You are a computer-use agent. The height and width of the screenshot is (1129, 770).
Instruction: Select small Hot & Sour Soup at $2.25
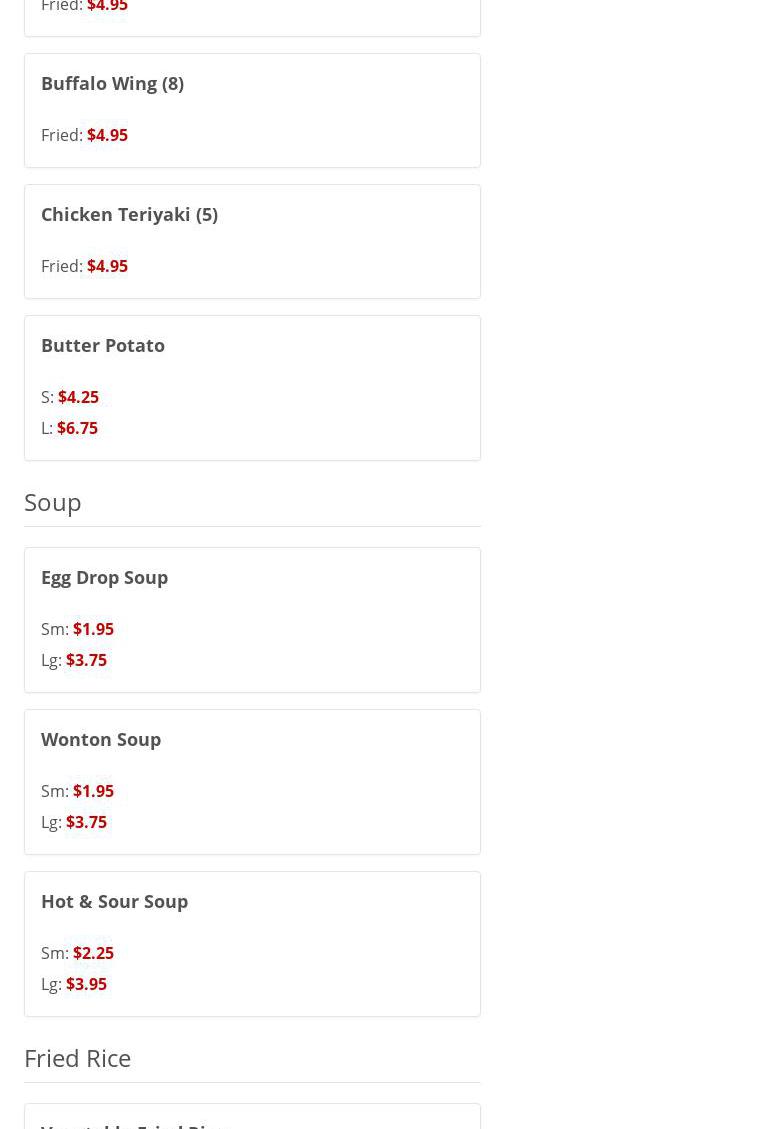click(92, 953)
